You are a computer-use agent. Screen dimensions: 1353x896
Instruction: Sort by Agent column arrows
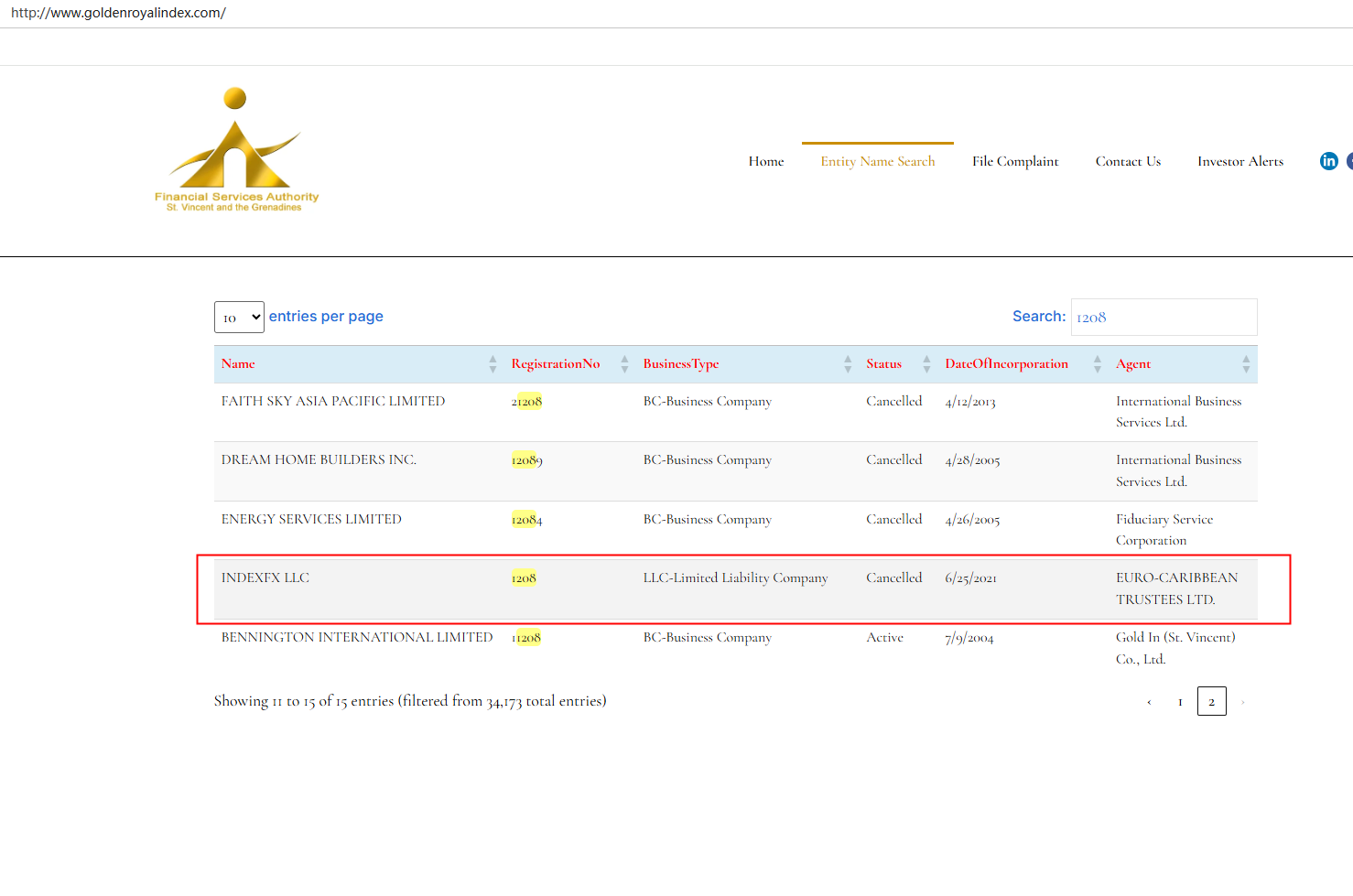click(x=1246, y=364)
